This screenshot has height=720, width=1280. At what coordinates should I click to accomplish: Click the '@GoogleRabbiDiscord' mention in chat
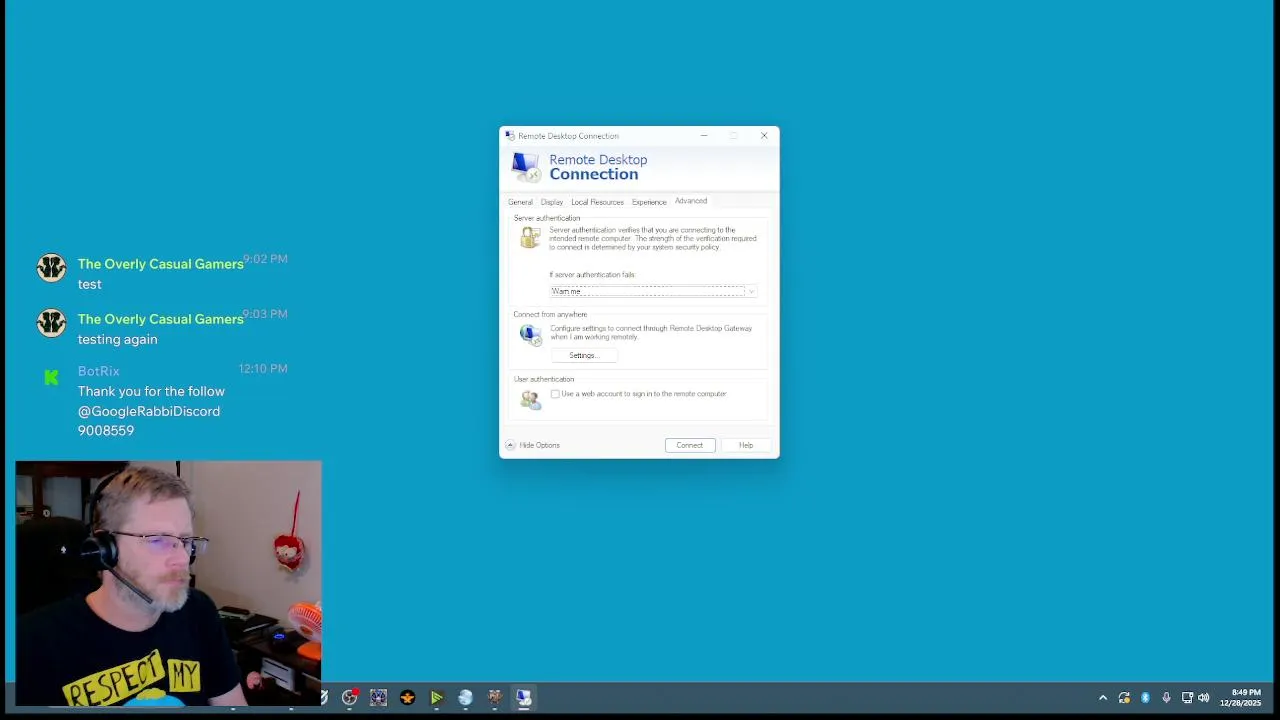149,411
